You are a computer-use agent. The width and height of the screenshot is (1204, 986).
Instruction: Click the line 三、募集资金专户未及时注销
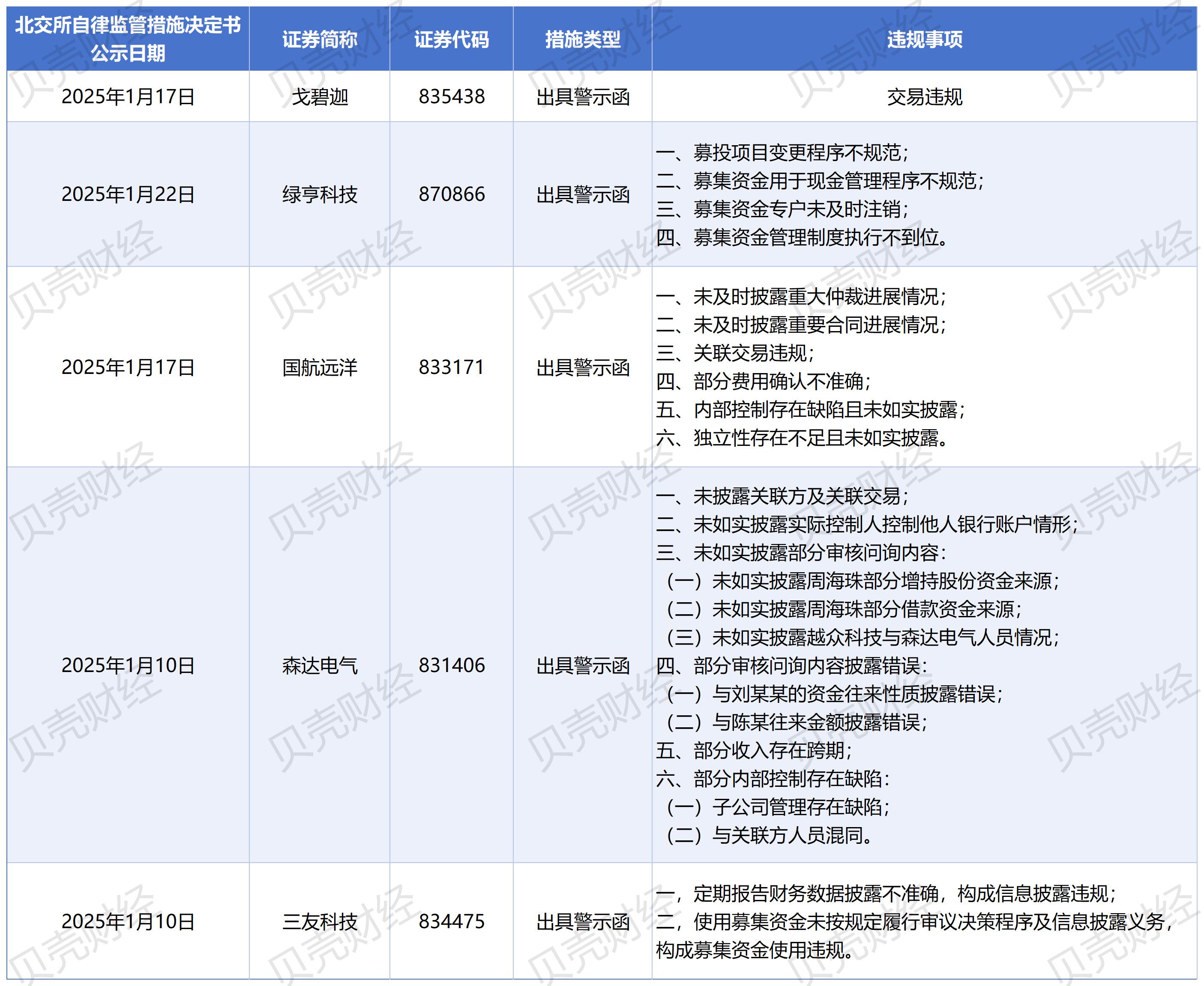click(x=782, y=209)
